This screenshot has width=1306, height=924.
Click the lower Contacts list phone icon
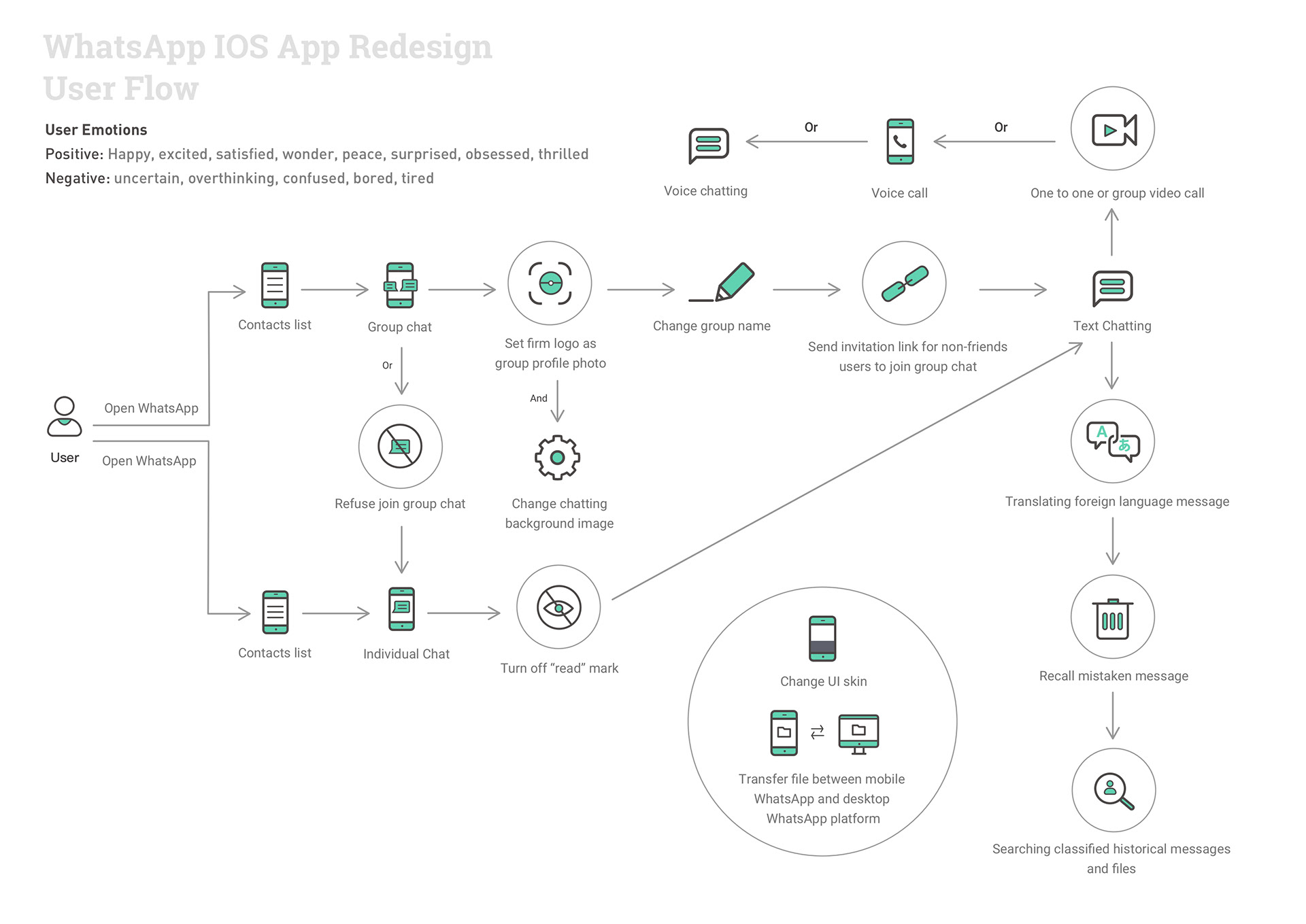(275, 612)
